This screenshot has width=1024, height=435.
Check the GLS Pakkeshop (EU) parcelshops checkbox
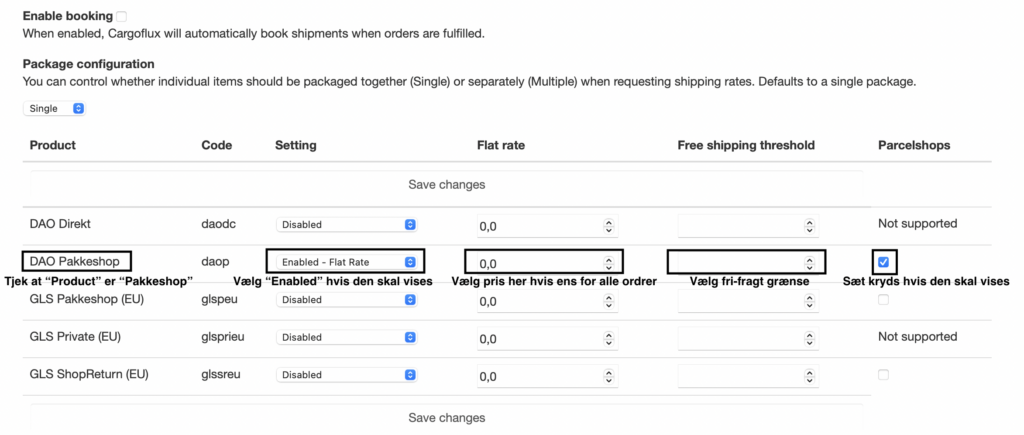click(x=884, y=300)
